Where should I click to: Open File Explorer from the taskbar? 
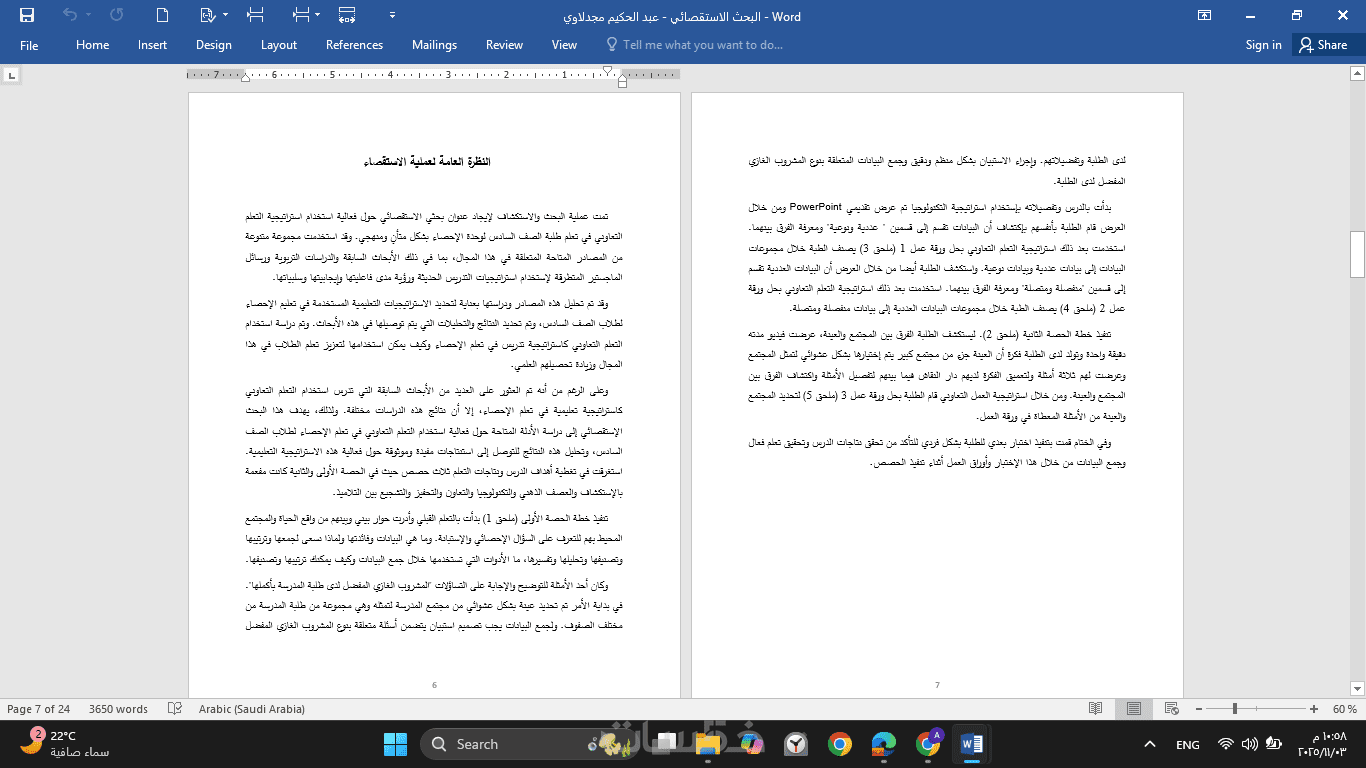click(708, 744)
